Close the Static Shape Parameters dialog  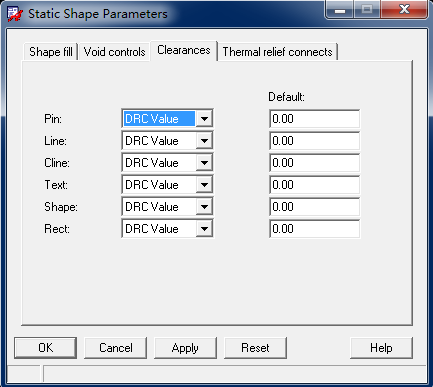point(404,9)
